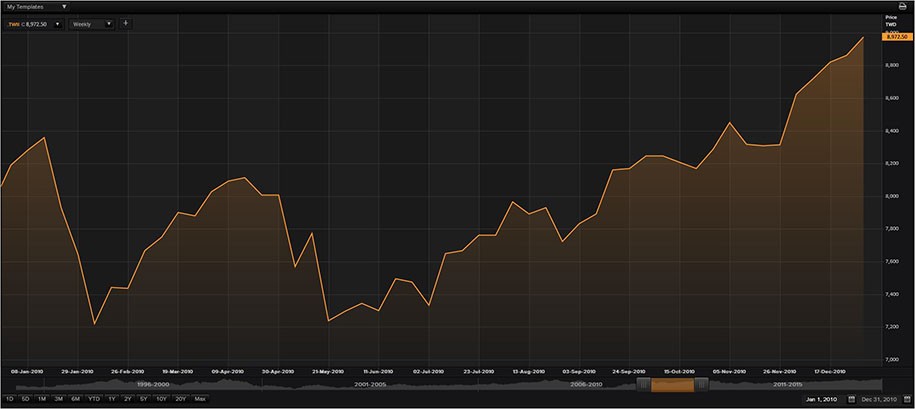Click the 8,400 price axis label
Screen dimensions: 915x409
click(x=893, y=131)
